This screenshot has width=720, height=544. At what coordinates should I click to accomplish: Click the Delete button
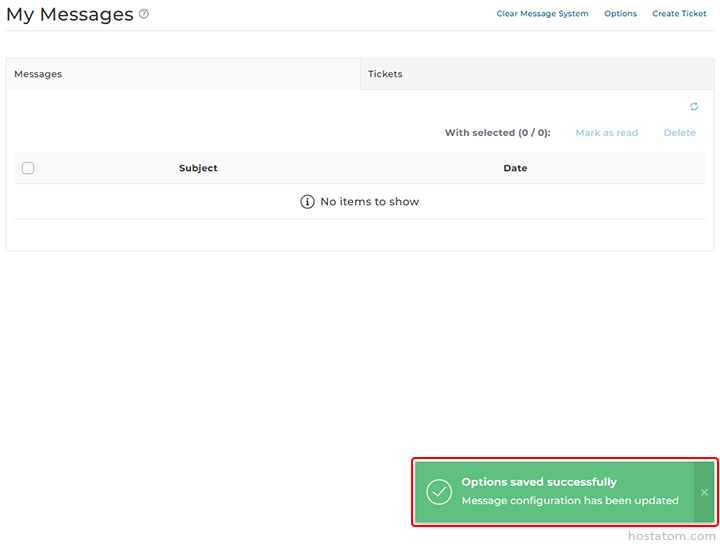[679, 133]
